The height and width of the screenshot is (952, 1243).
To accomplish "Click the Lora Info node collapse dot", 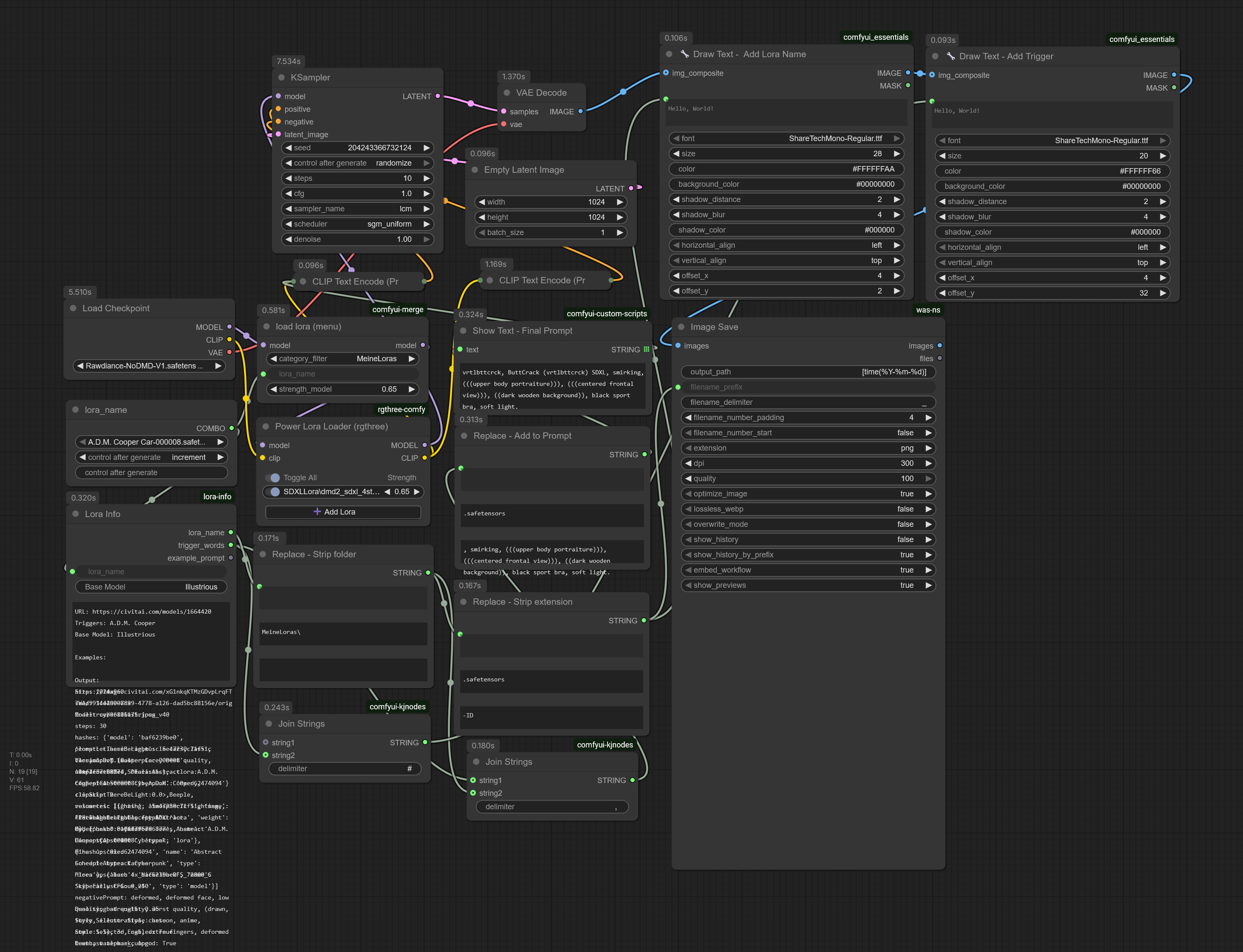I will coord(75,514).
